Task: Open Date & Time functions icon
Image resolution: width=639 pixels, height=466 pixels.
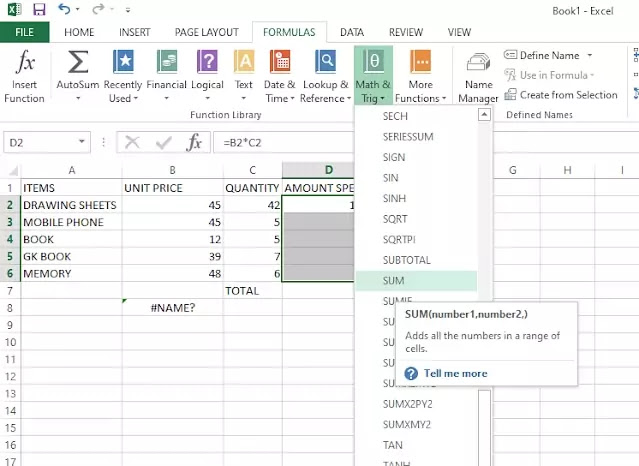Action: pyautogui.click(x=280, y=62)
